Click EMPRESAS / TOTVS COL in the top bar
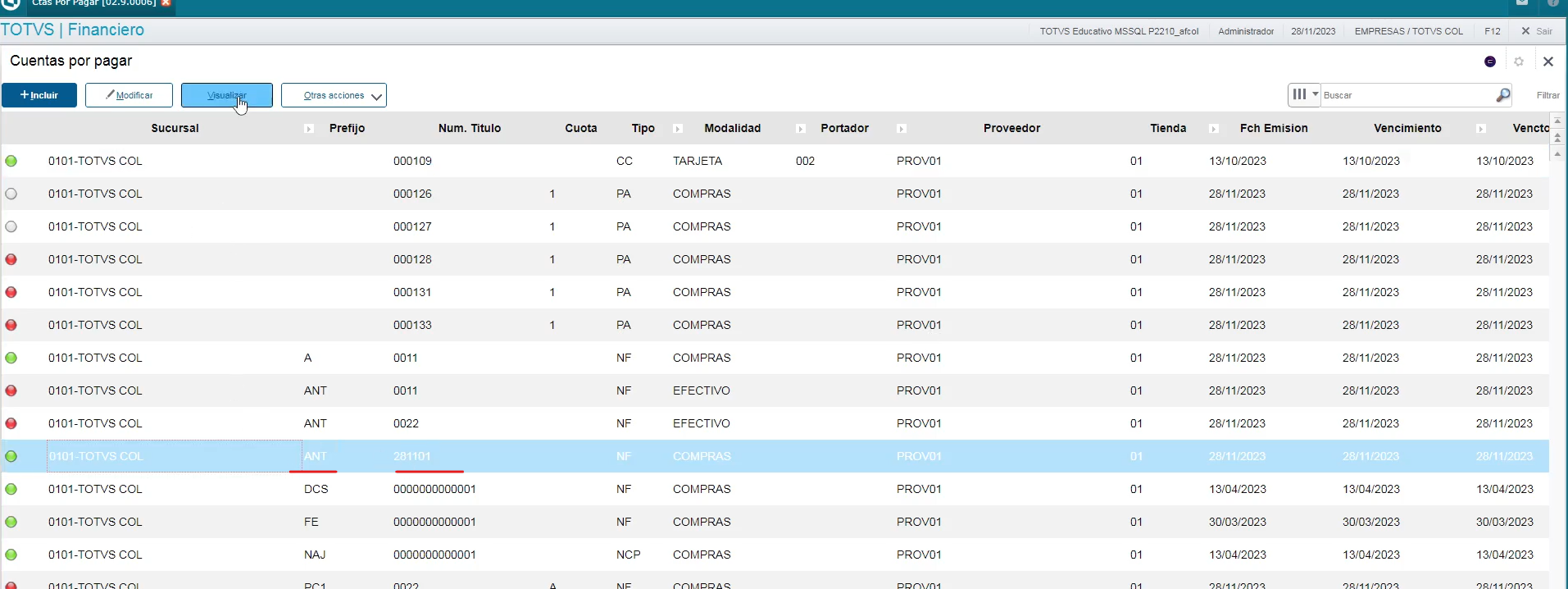 click(x=1408, y=31)
